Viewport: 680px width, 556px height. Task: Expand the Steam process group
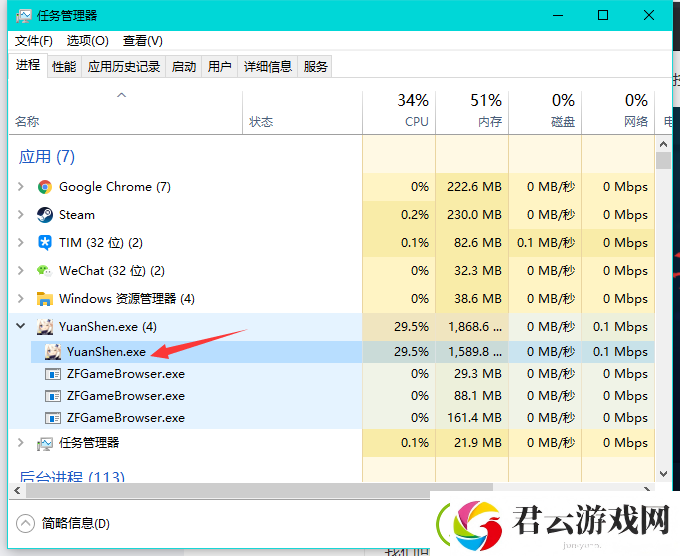point(20,215)
